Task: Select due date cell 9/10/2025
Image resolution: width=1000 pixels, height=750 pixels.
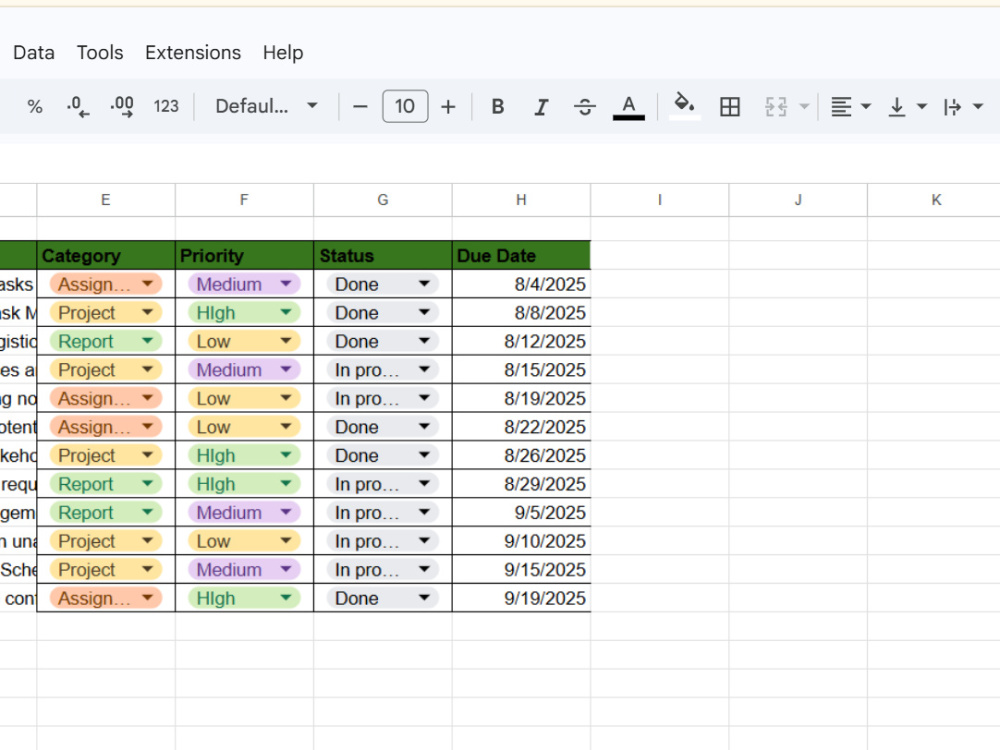Action: click(521, 541)
